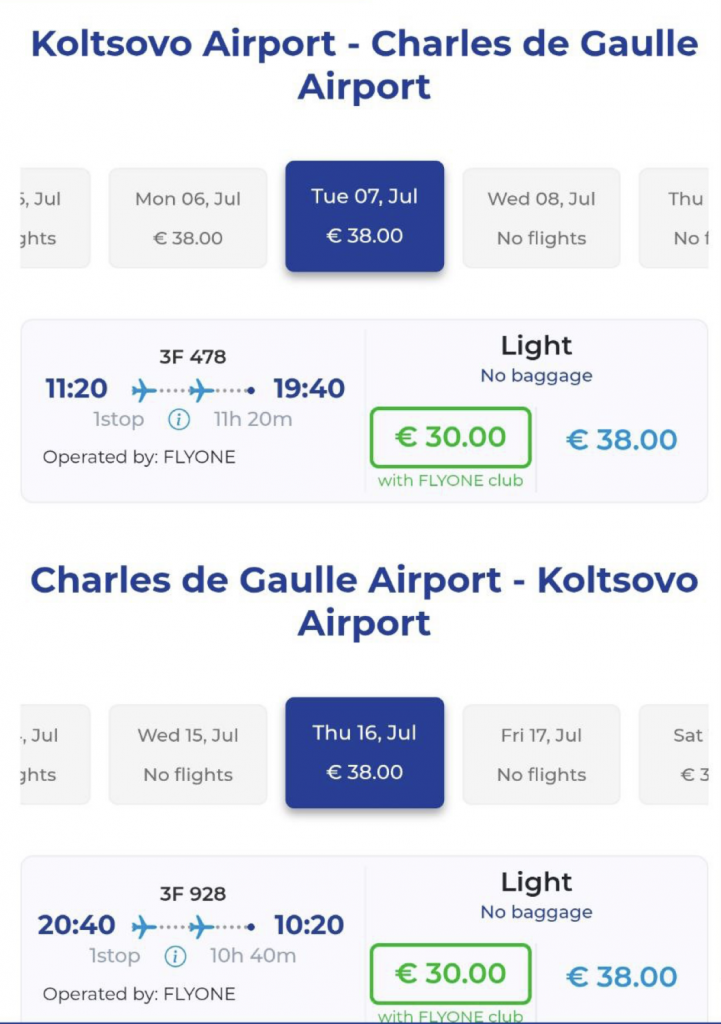This screenshot has width=721, height=1024.
Task: Select the partially visible leftmost outbound date tab
Action: tap(54, 218)
